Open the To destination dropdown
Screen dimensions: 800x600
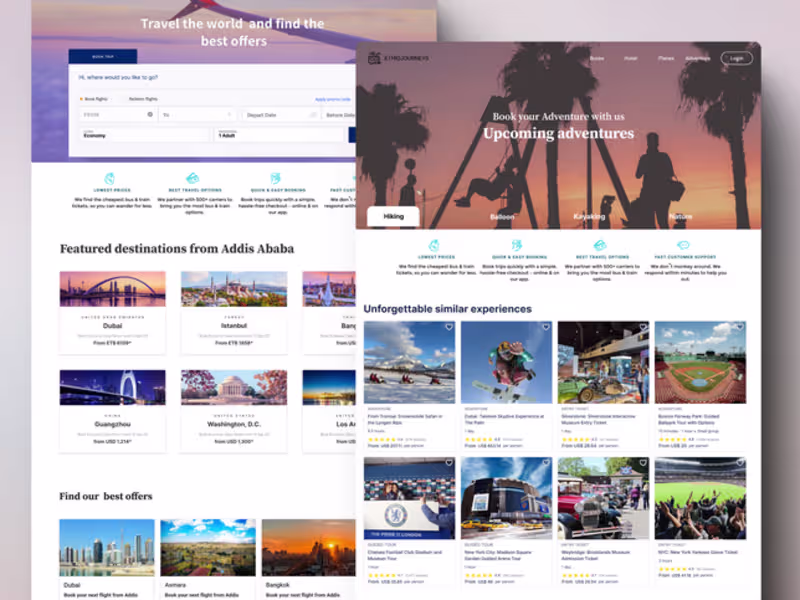tap(197, 115)
